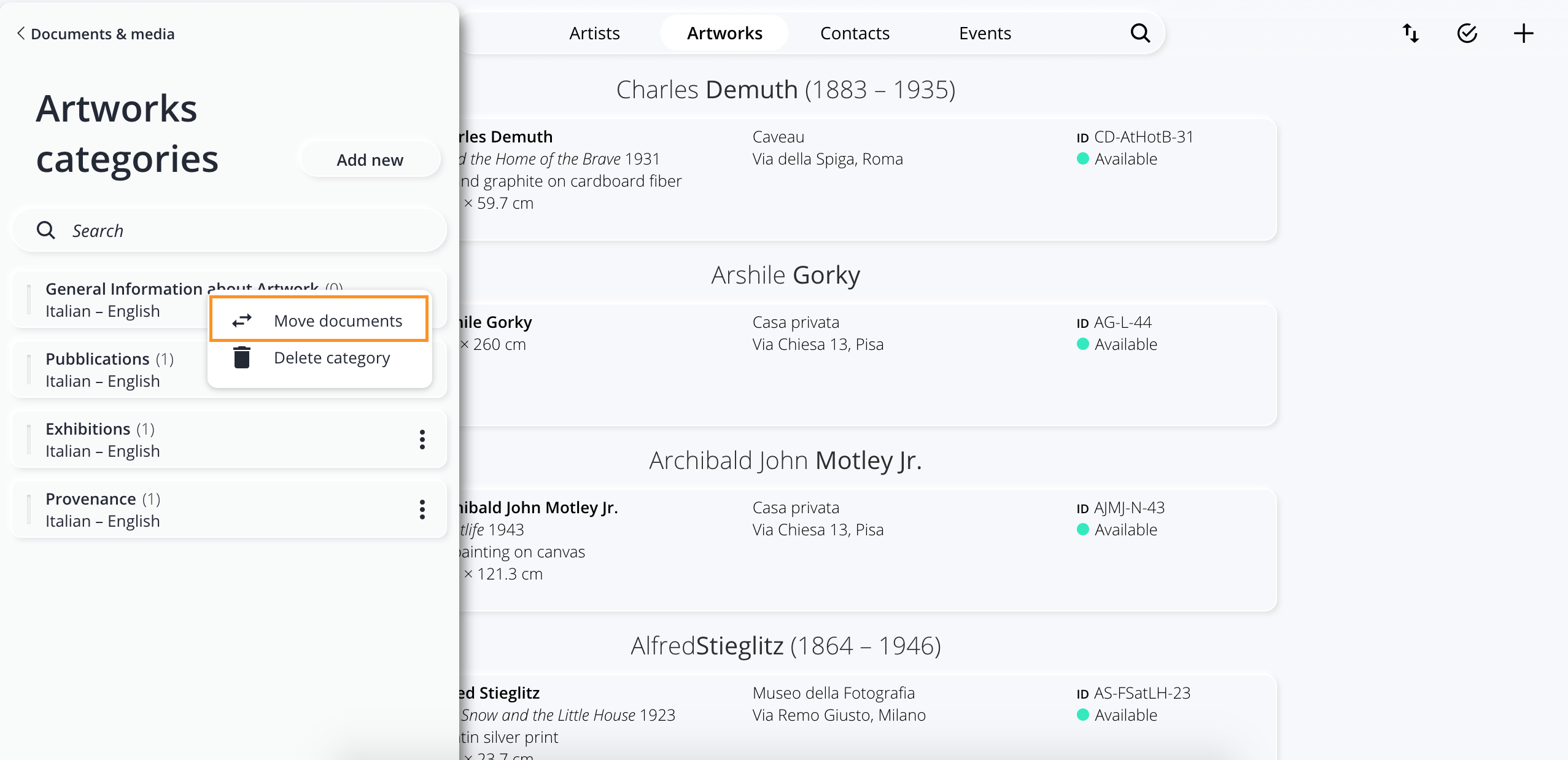Viewport: 1568px width, 760px height.
Task: Focus the category Search field
Action: point(229,230)
